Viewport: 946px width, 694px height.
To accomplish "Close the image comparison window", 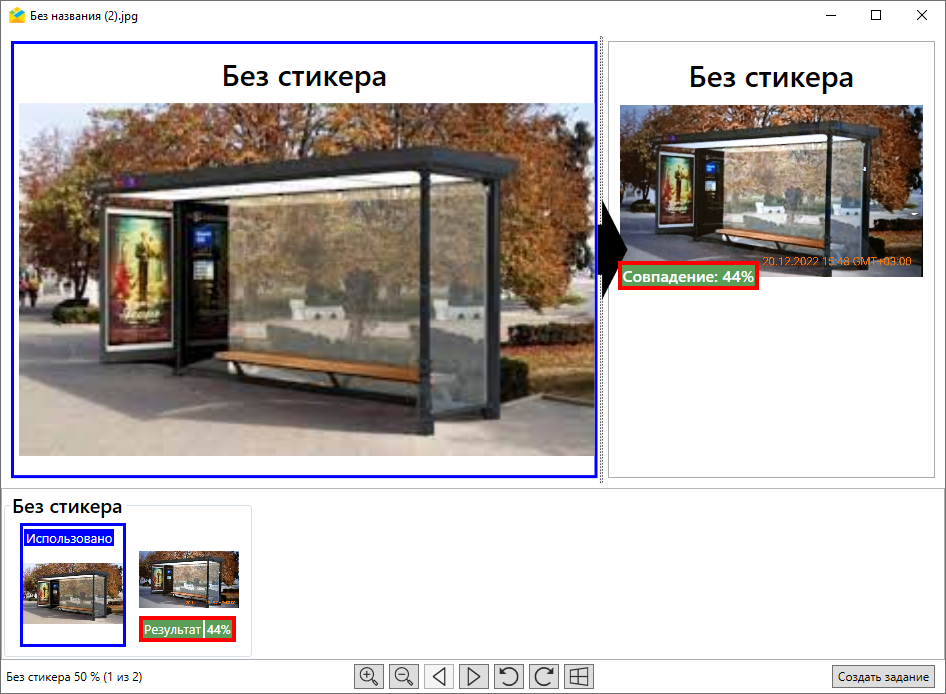I will (x=921, y=15).
